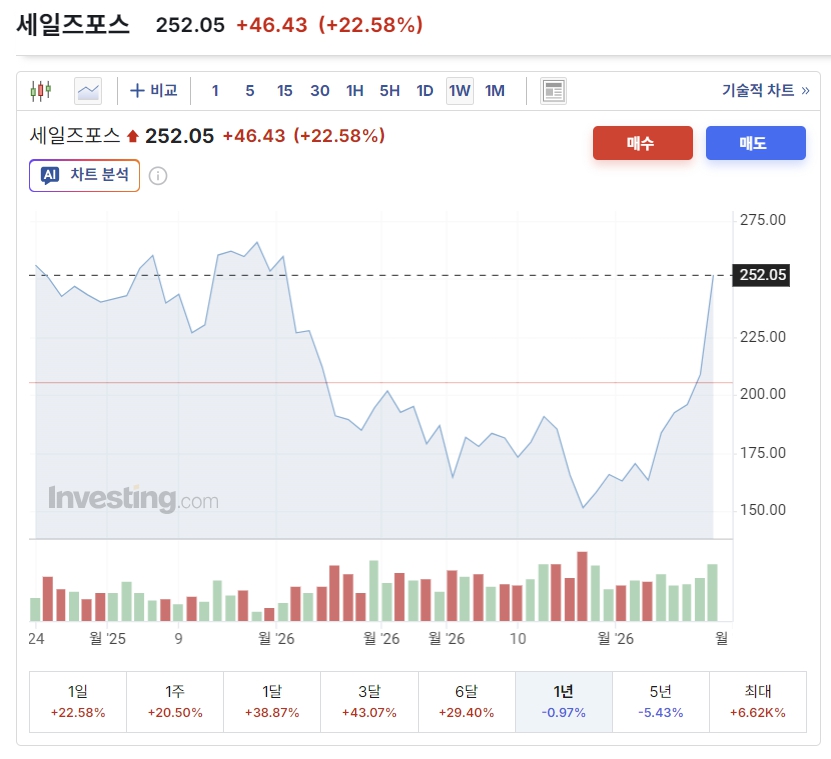Screen dimensions: 831x759
Task: Click the info icon beside 차트 분석
Action: (x=158, y=175)
